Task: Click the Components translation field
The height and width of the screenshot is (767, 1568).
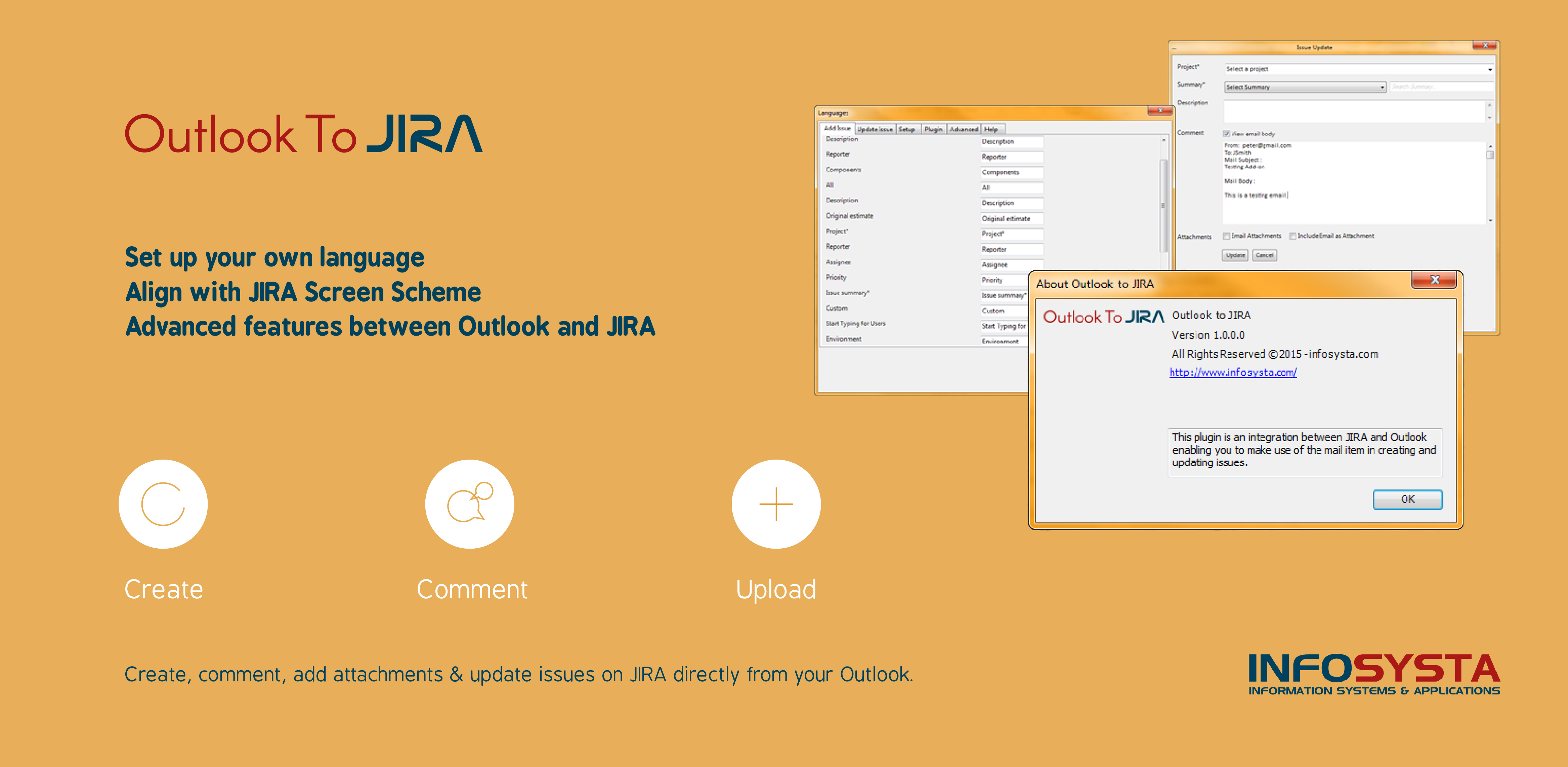Action: point(1012,172)
